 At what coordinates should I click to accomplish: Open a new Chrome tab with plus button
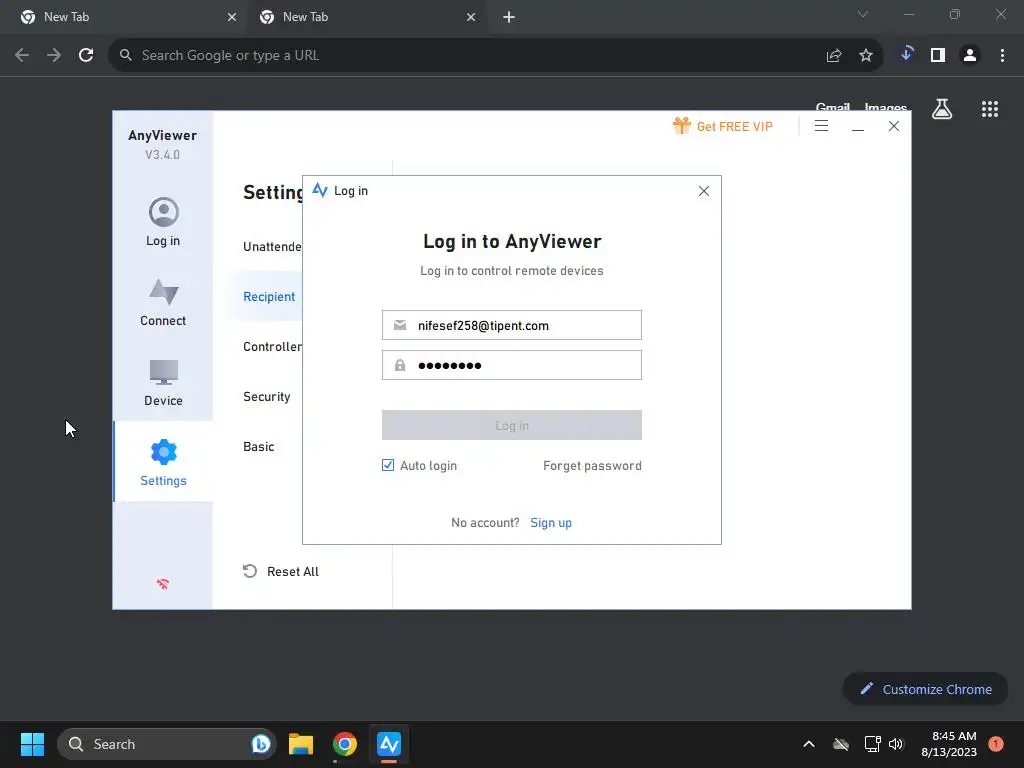pos(509,17)
